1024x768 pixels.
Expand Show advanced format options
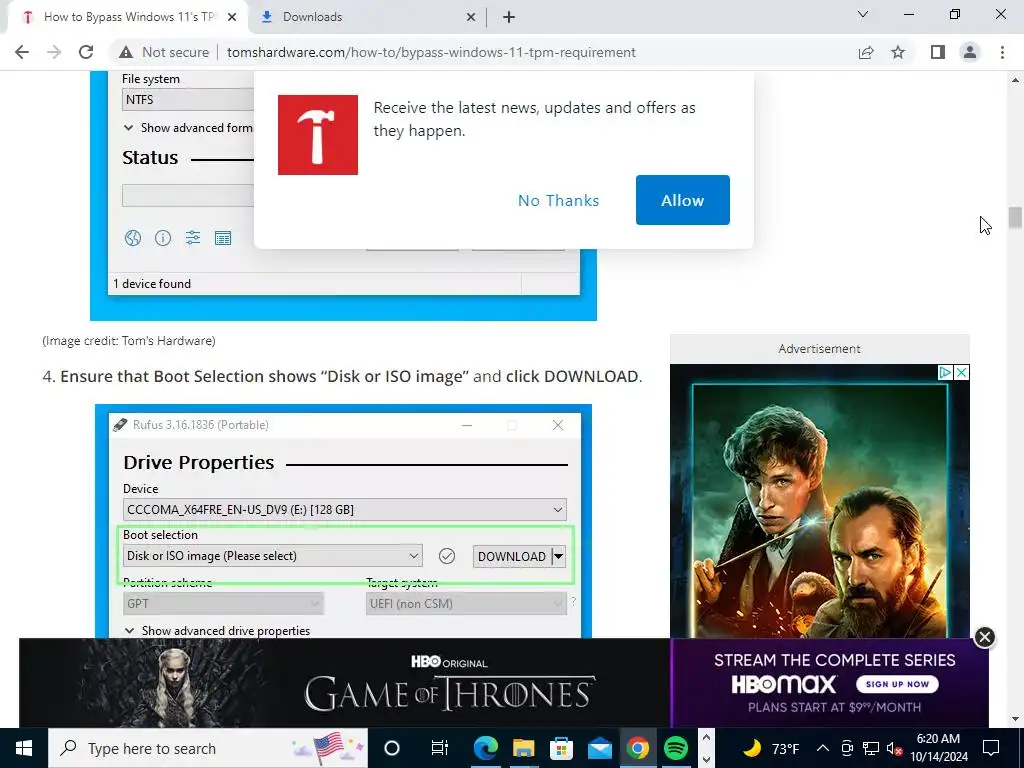pos(188,128)
